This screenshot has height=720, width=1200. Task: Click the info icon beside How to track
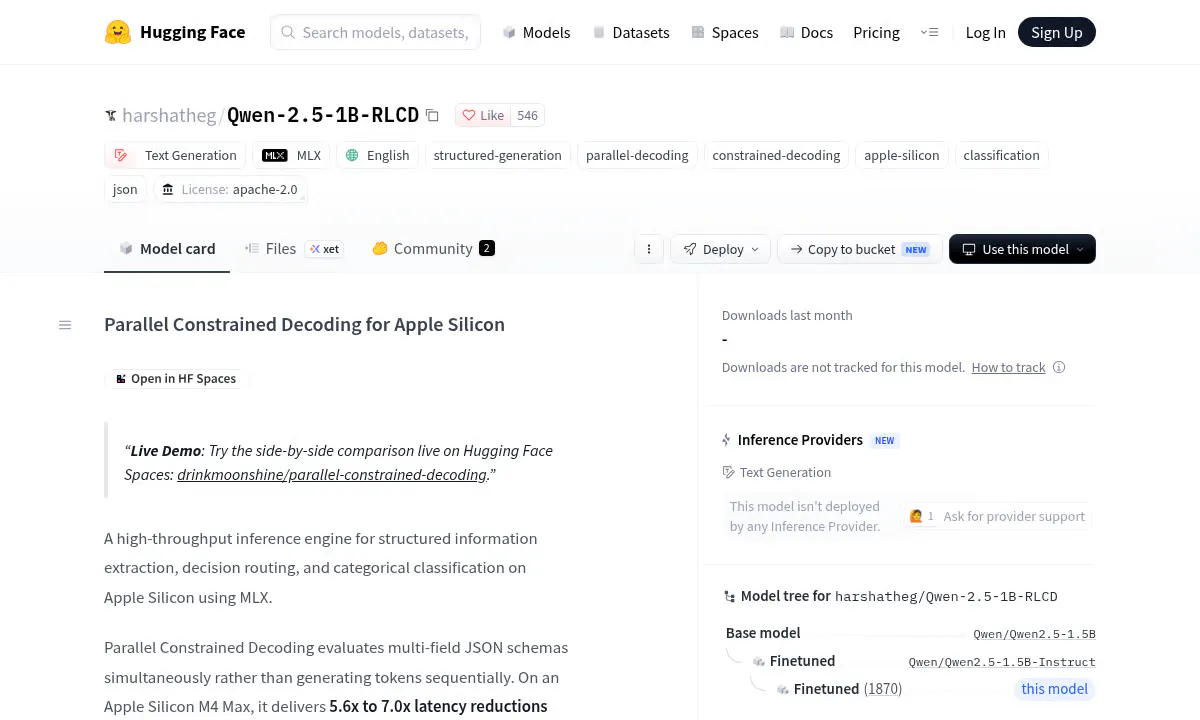[x=1059, y=367]
